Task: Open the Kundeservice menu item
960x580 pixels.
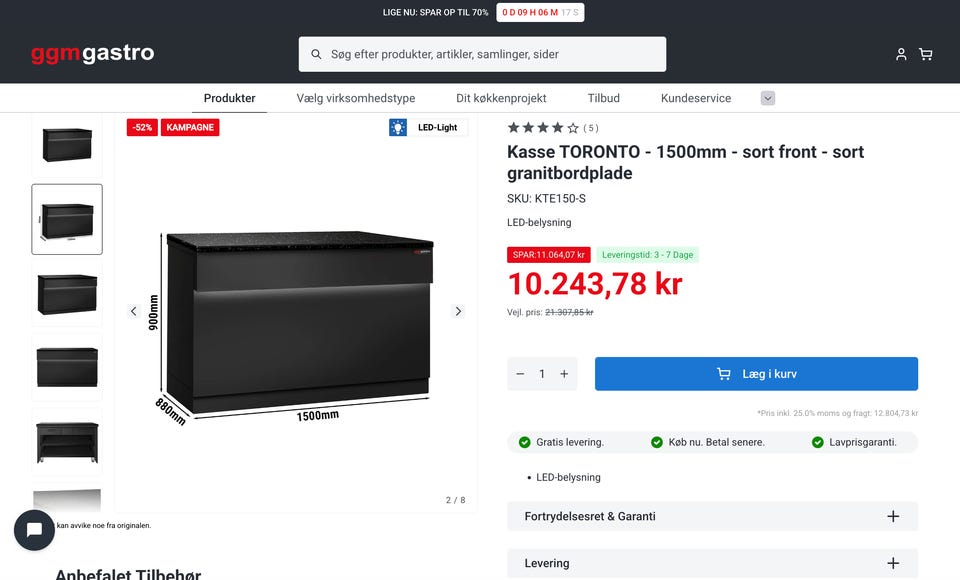Action: [696, 98]
